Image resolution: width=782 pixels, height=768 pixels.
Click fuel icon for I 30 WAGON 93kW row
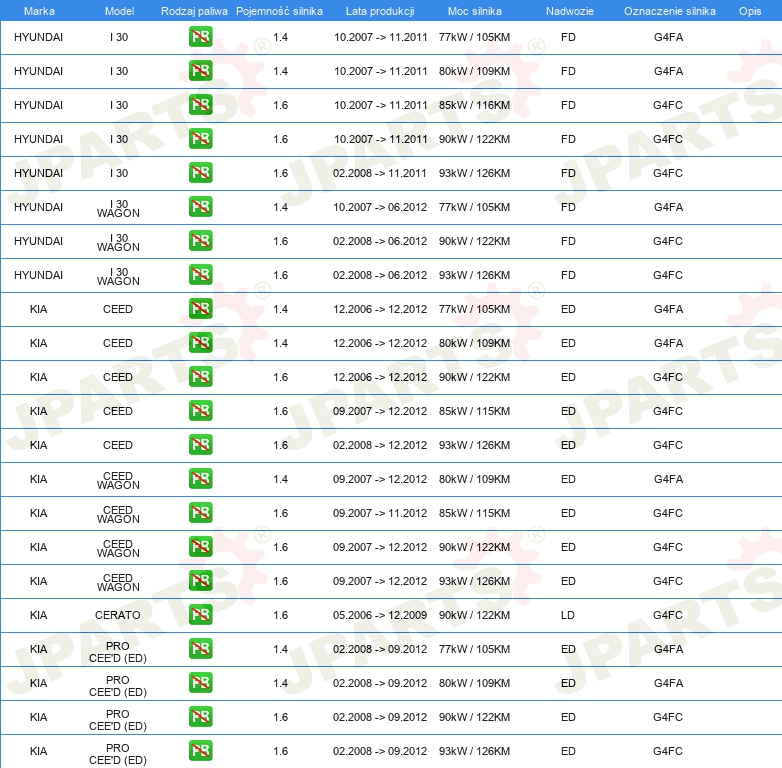(x=200, y=275)
